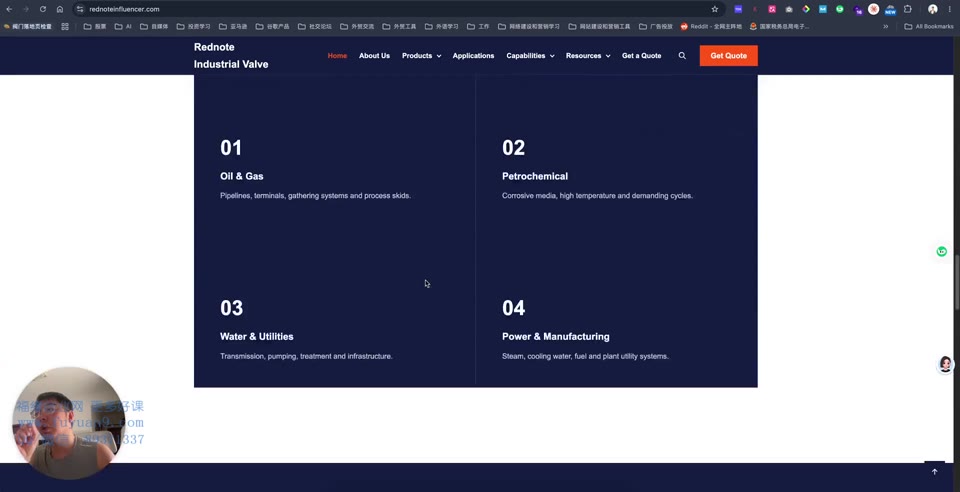
Task: Open the 网站建设和营销工具 bookmark folder
Action: [599, 26]
